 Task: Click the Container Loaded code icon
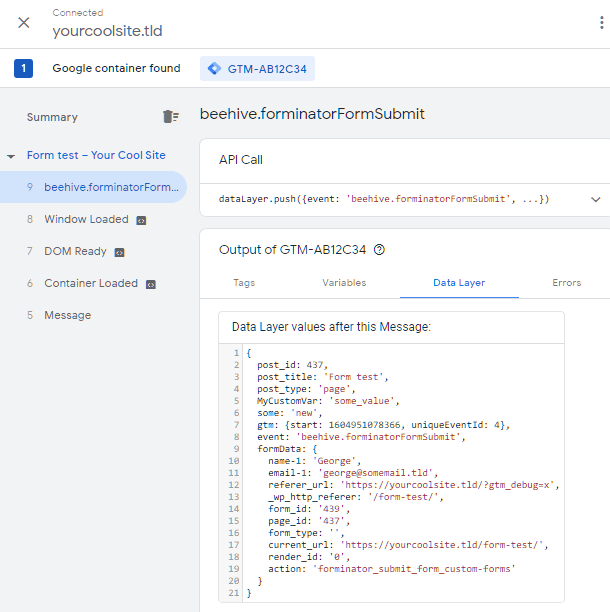click(151, 285)
